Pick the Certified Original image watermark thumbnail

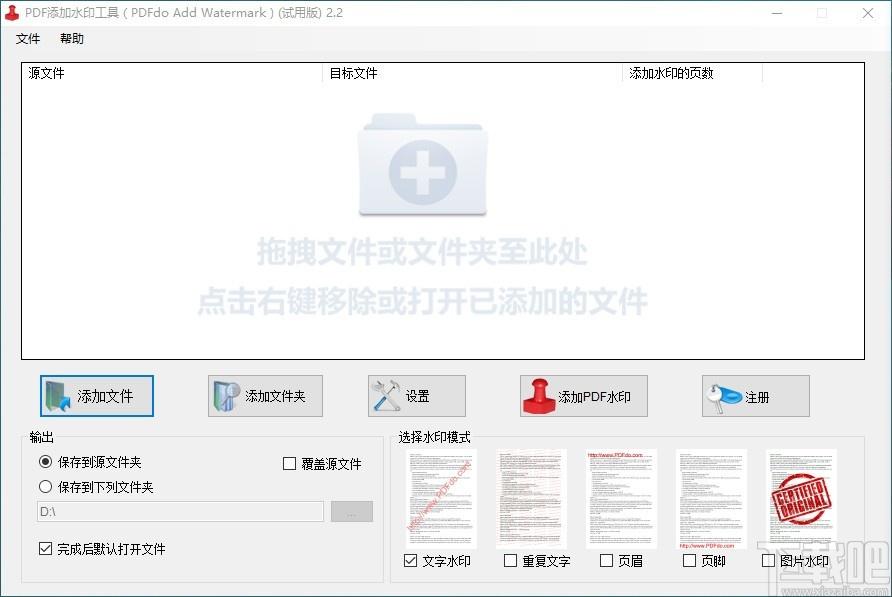click(x=801, y=498)
